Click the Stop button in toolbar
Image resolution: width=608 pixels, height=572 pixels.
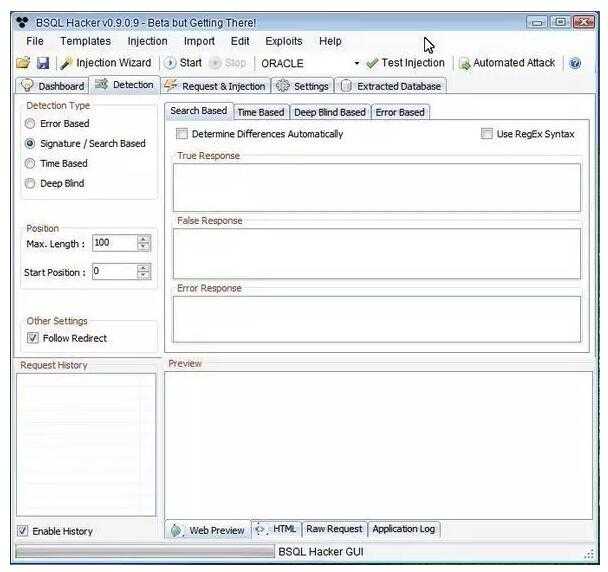tap(228, 63)
